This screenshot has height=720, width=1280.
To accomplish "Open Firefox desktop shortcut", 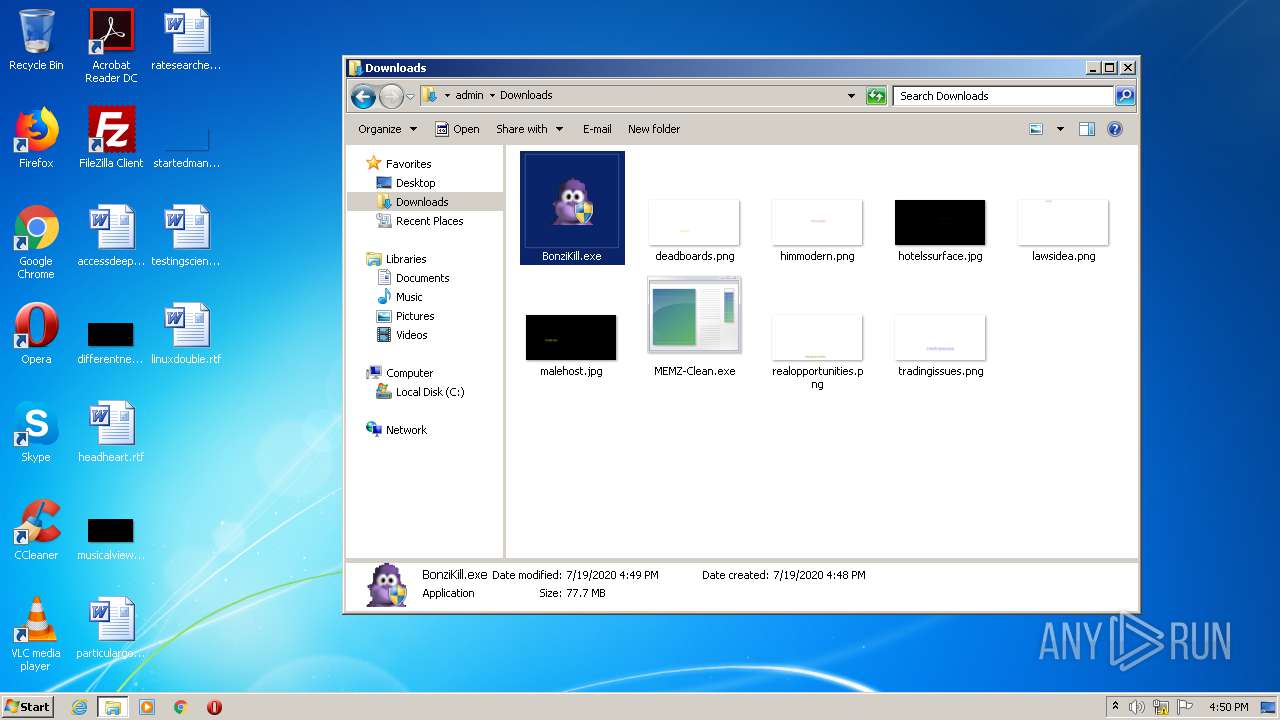I will 36,138.
